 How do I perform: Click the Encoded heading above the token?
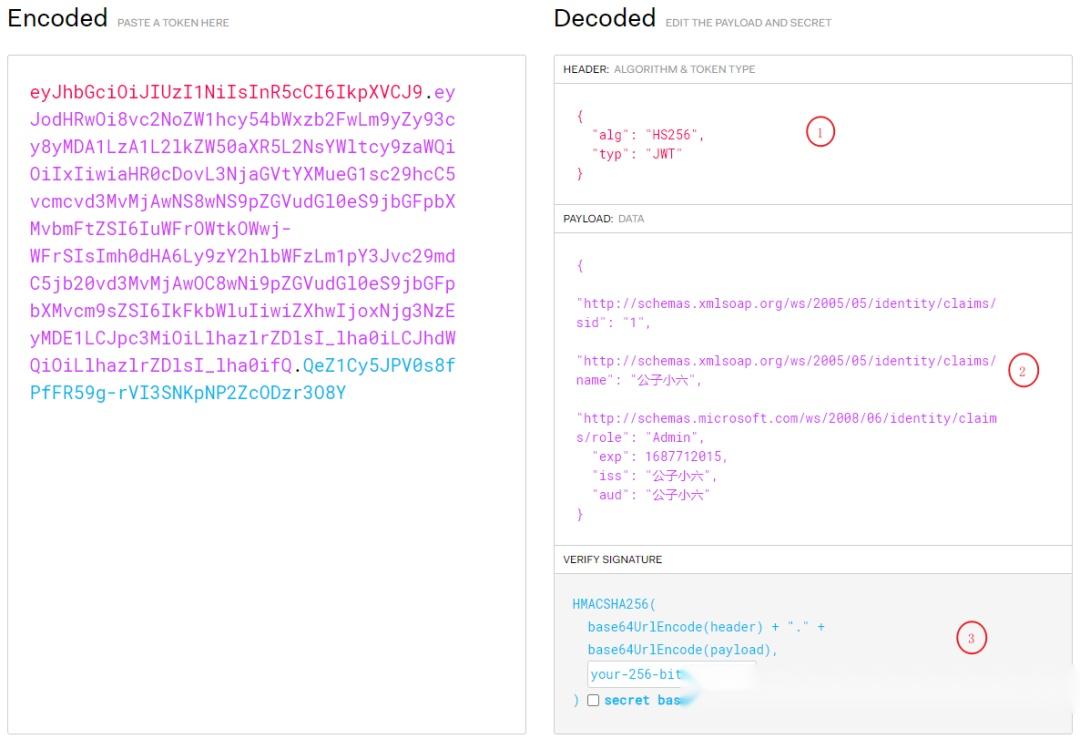tap(57, 18)
